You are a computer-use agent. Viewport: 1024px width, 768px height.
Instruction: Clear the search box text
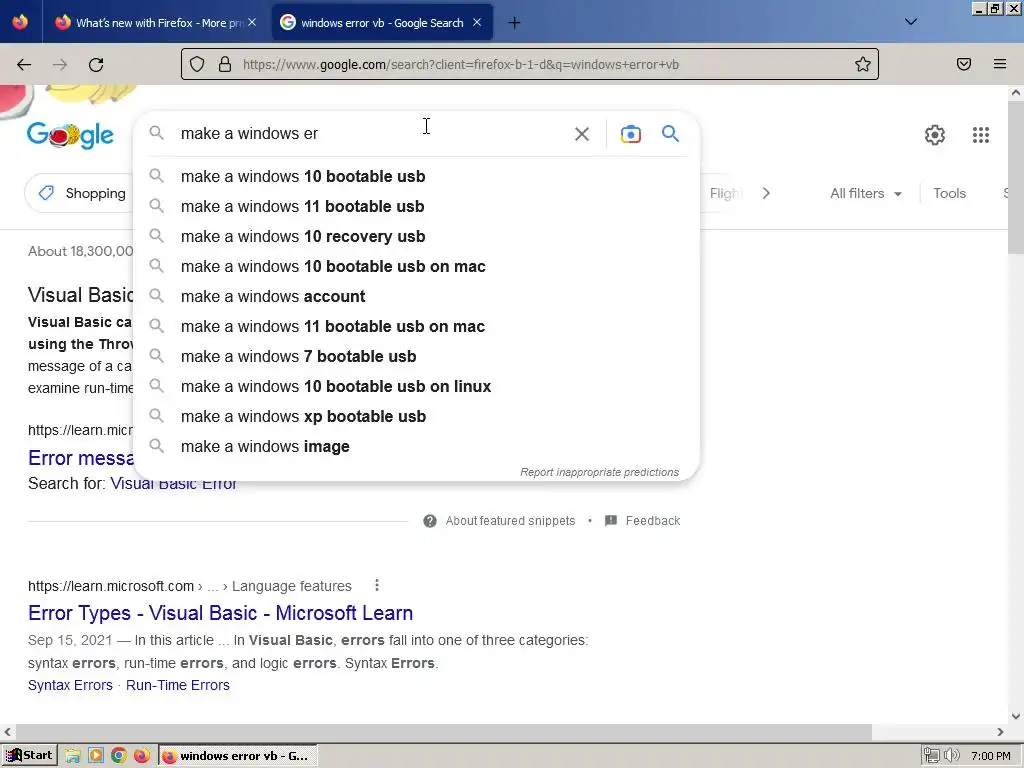(581, 134)
